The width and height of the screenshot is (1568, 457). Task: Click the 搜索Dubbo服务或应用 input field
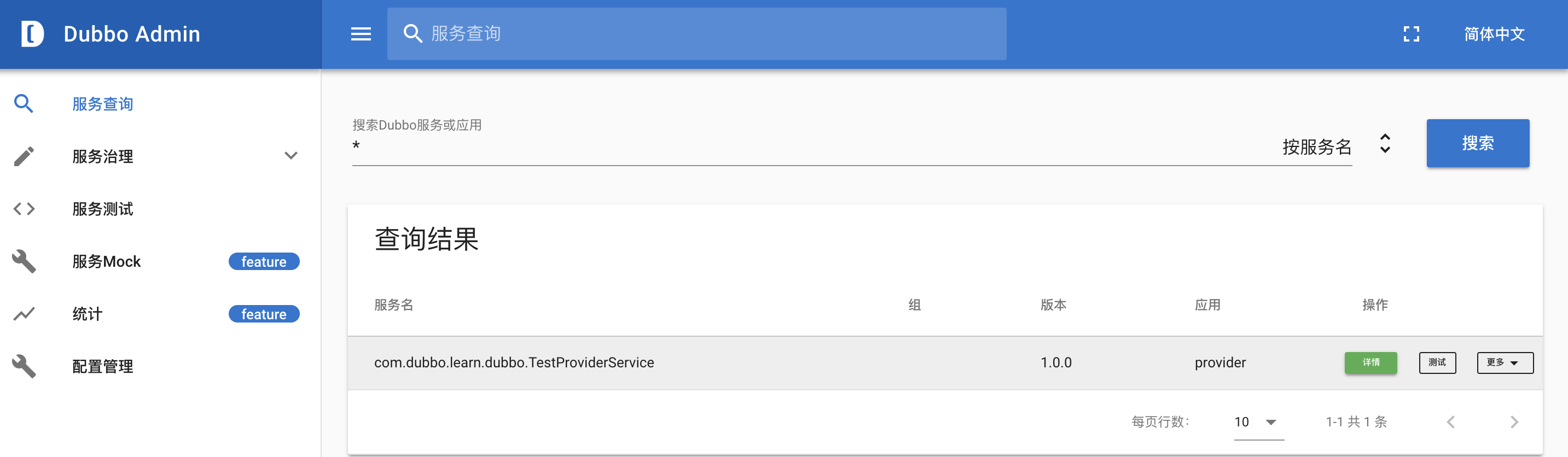click(x=791, y=147)
